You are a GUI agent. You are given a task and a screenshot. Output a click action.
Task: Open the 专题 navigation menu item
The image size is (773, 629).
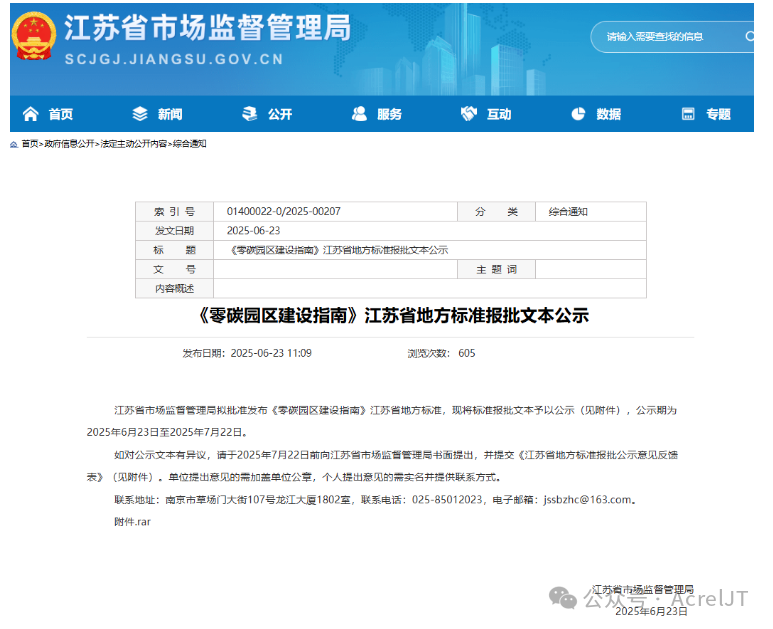(x=718, y=114)
